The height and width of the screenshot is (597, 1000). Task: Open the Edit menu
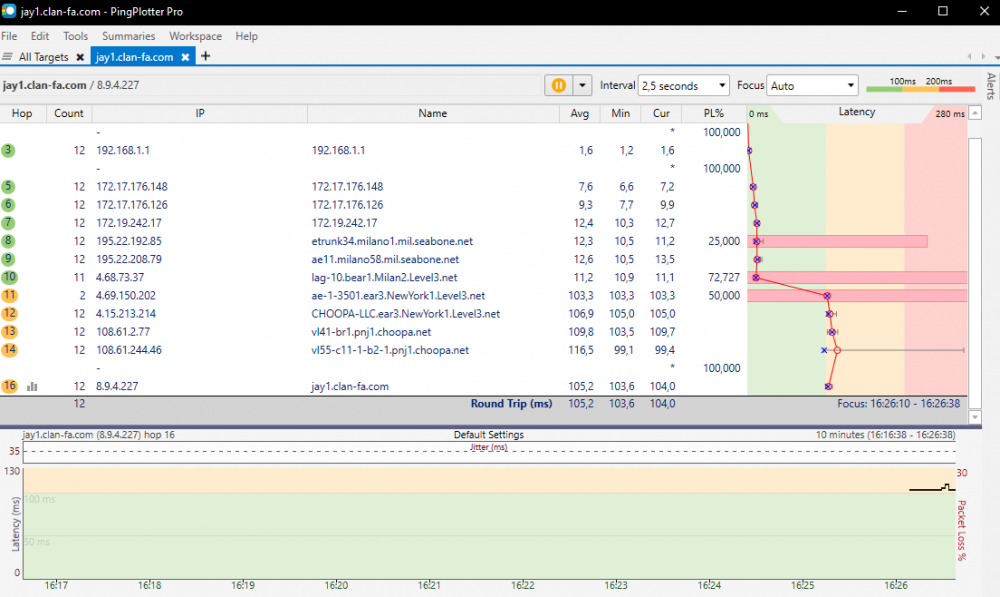pyautogui.click(x=40, y=36)
